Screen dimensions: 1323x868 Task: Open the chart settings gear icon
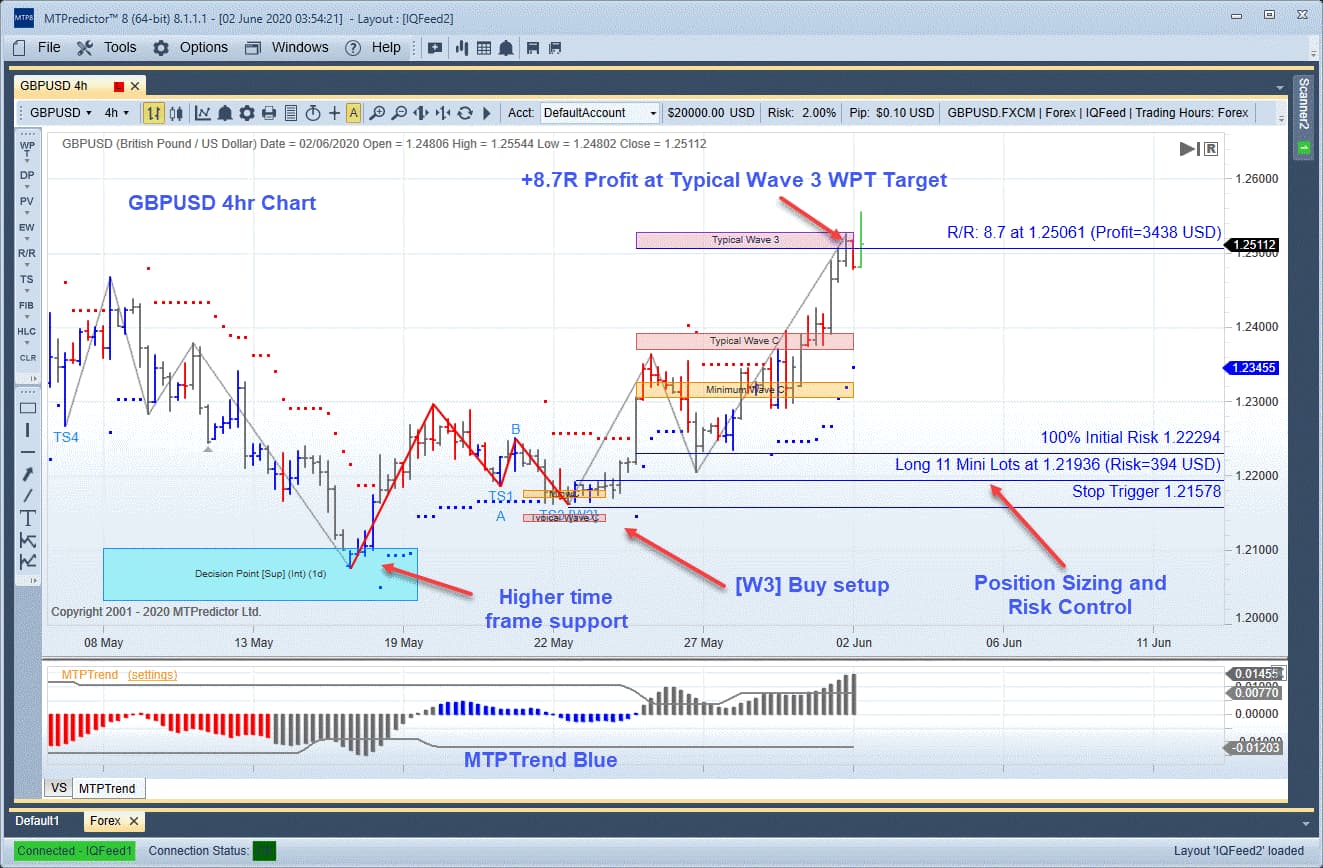[x=246, y=113]
